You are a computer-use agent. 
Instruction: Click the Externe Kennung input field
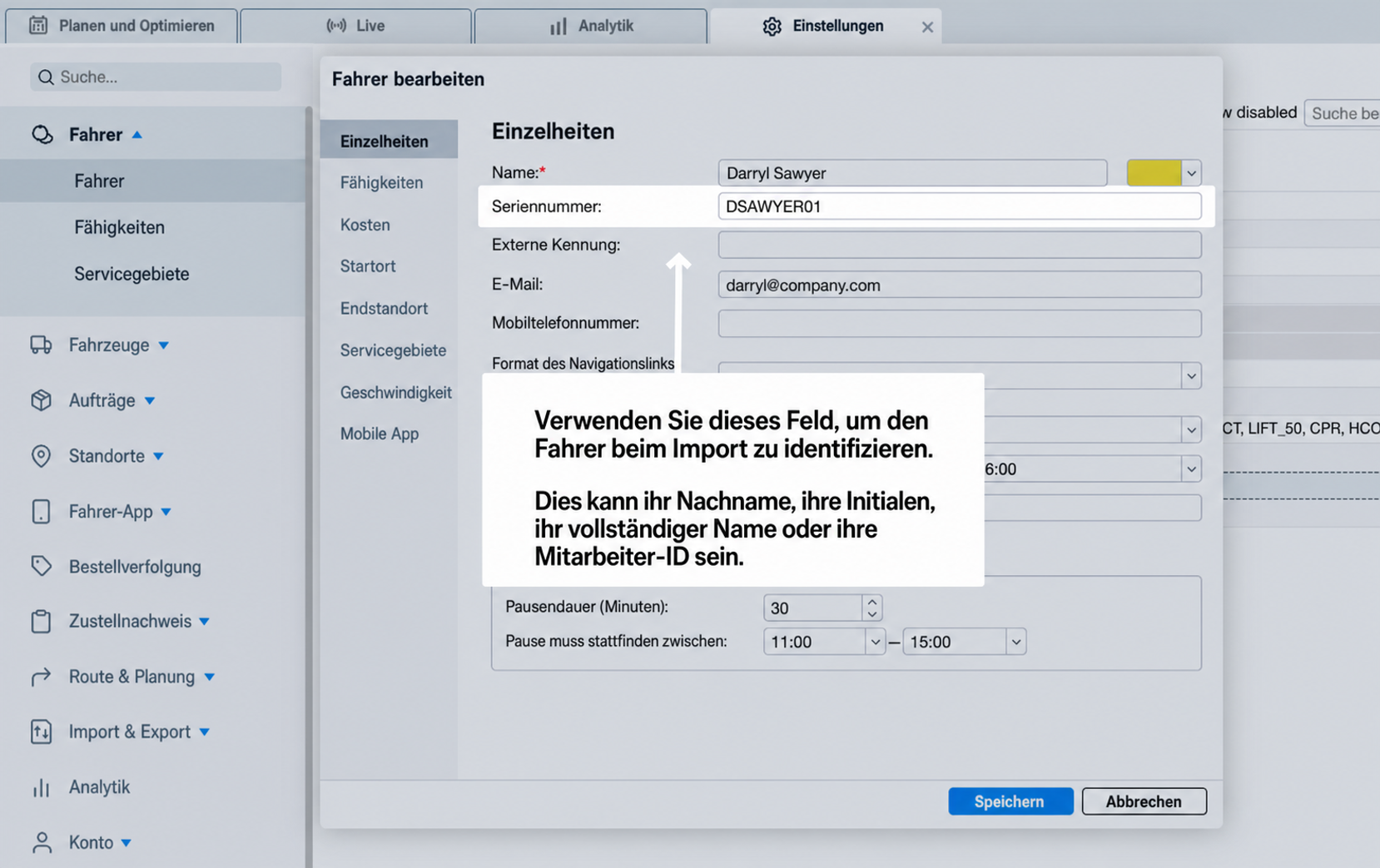960,245
